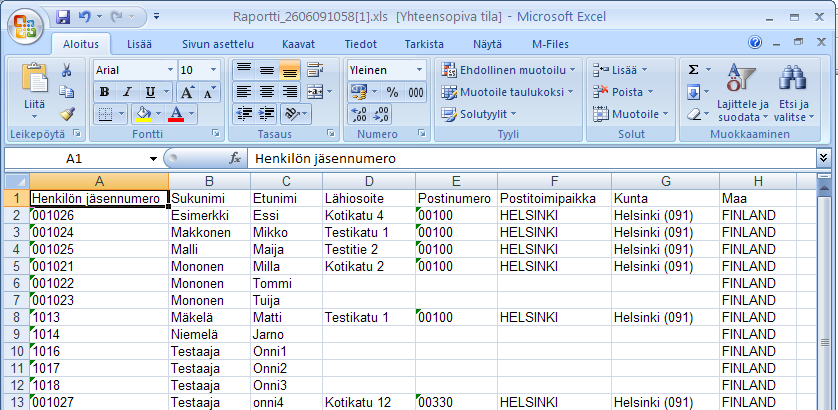Click the Select All corner button
This screenshot has width=838, height=410.
tap(17, 181)
